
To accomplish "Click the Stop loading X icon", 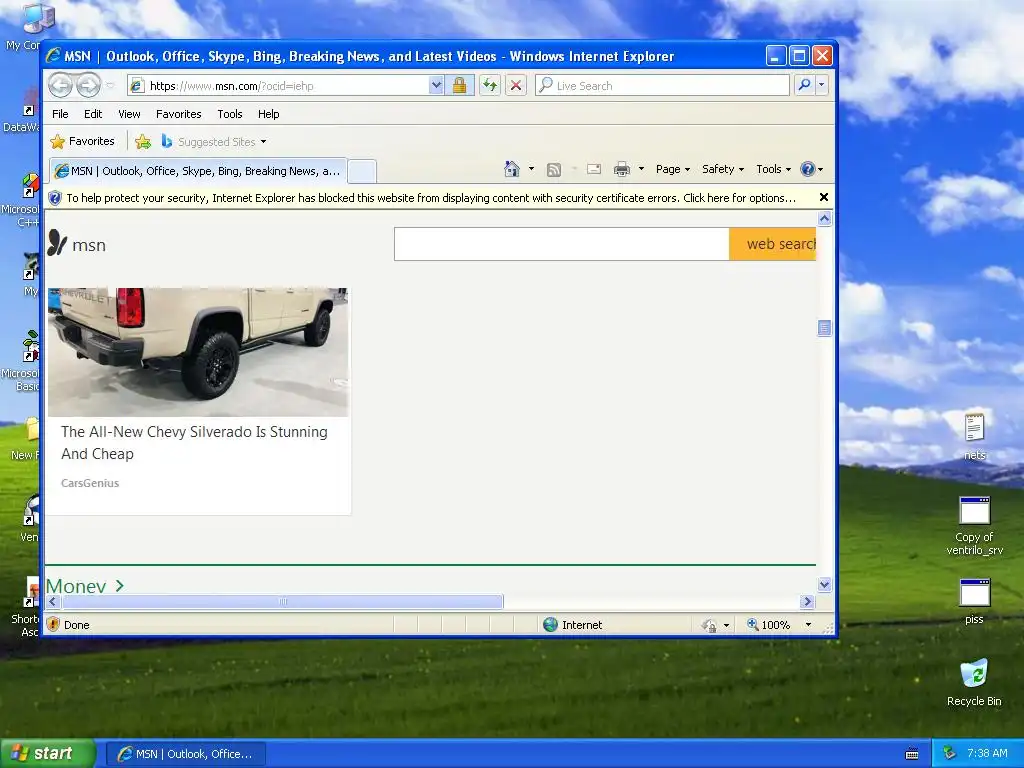I will (x=516, y=86).
